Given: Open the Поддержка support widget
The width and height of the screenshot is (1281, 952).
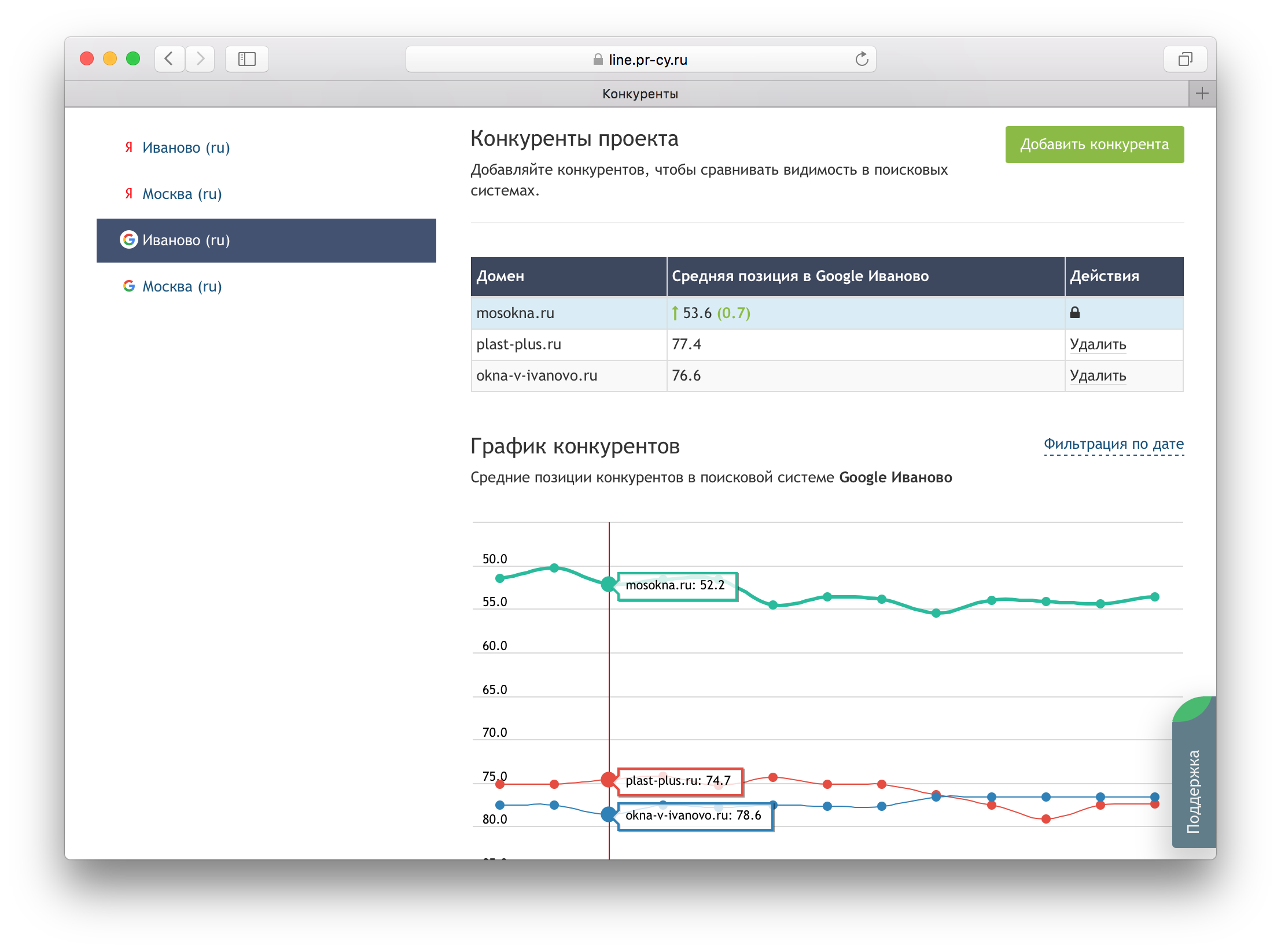Looking at the screenshot, I should point(1194,772).
